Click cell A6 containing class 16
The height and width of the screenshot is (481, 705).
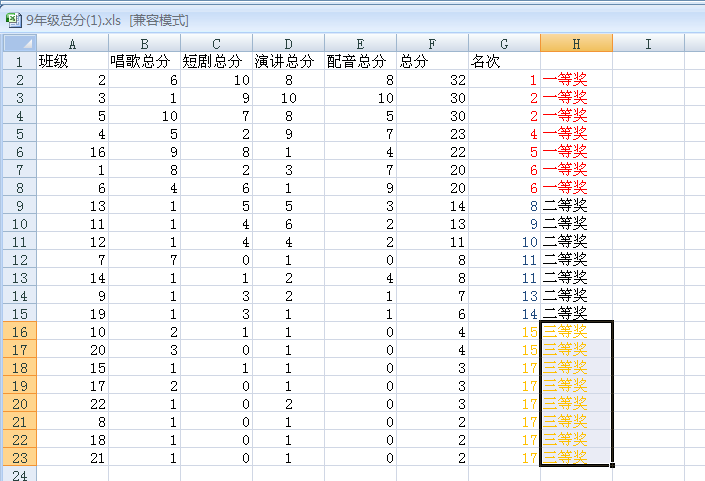pos(72,151)
